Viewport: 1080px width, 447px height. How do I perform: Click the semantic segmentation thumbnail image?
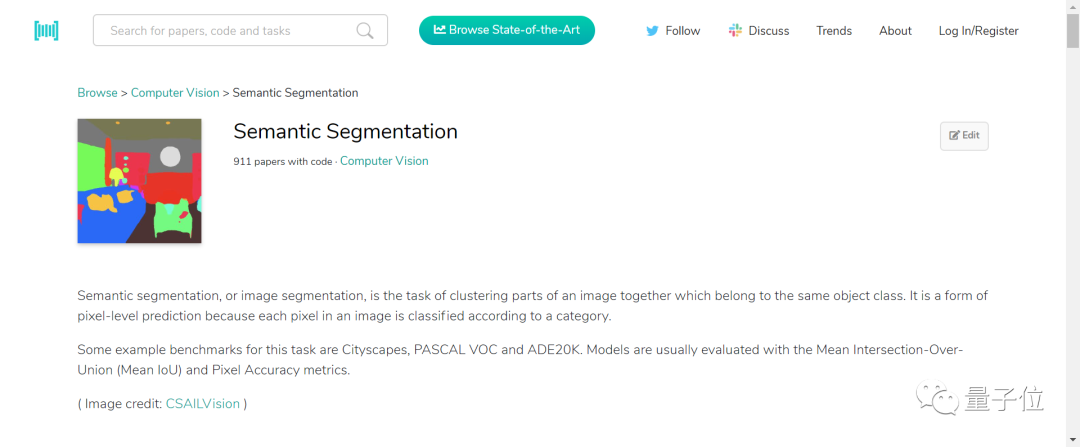click(139, 181)
